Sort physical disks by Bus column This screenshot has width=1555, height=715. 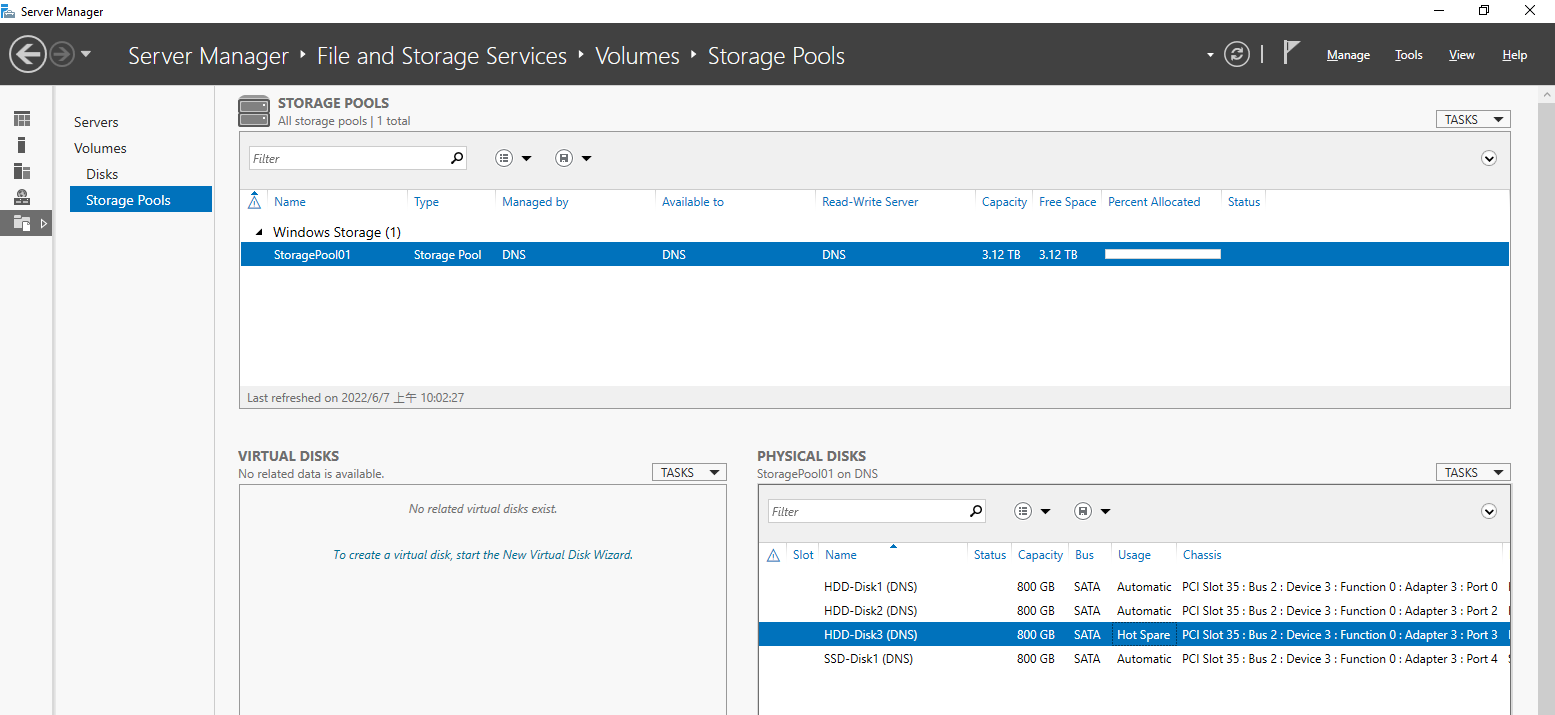(x=1085, y=555)
